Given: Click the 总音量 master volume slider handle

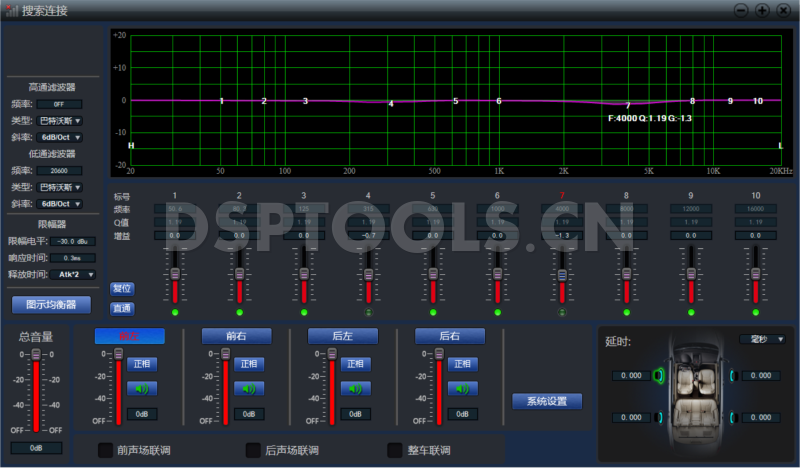Looking at the screenshot, I should (36, 354).
